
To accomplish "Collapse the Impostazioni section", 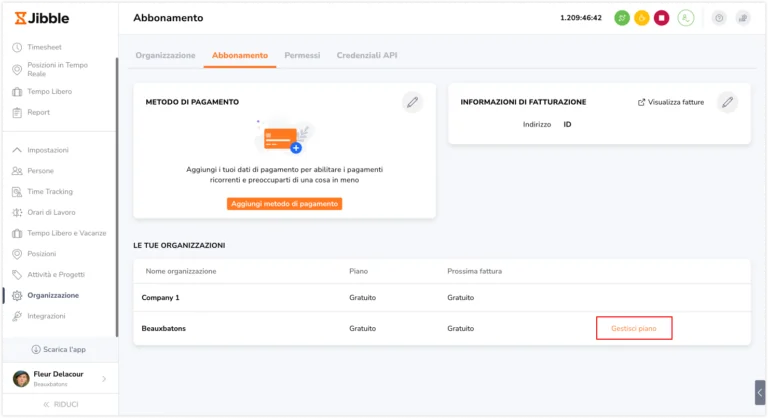I will (47, 150).
